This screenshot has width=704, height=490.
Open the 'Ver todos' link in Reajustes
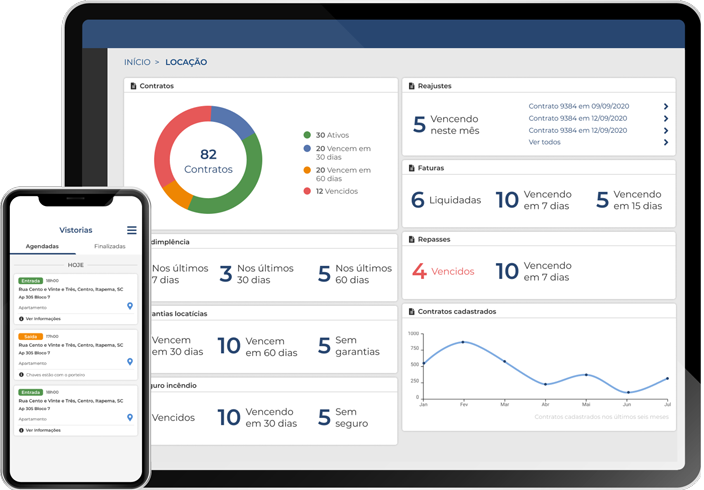click(545, 142)
